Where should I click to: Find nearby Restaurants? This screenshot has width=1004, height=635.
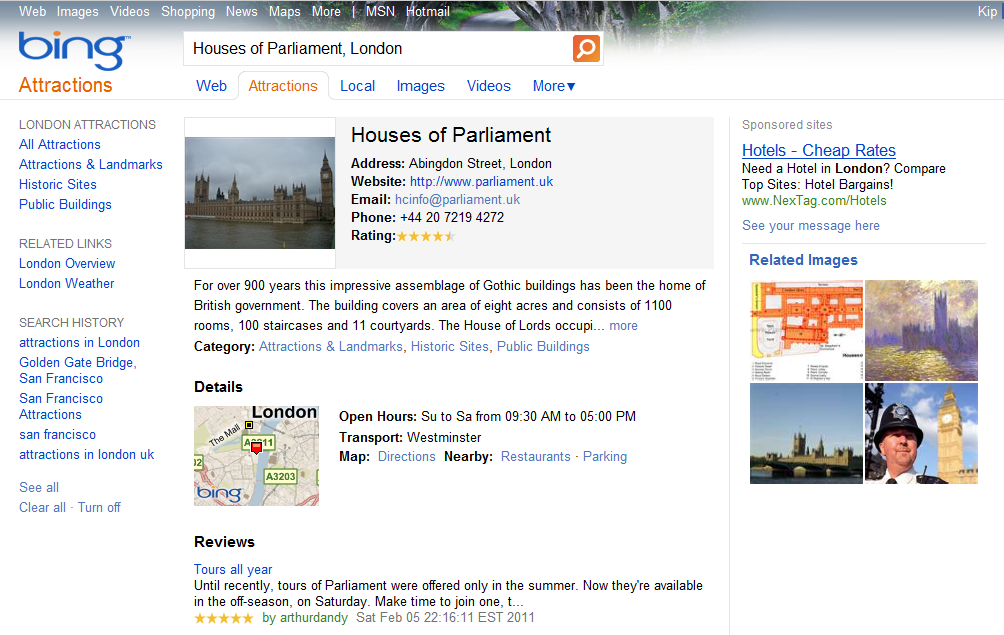click(535, 457)
